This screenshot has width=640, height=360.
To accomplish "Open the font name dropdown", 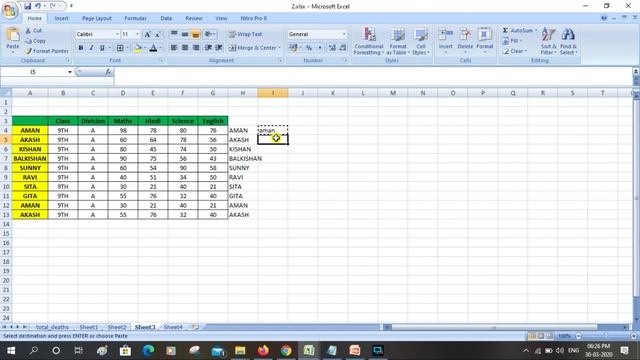I will (117, 34).
